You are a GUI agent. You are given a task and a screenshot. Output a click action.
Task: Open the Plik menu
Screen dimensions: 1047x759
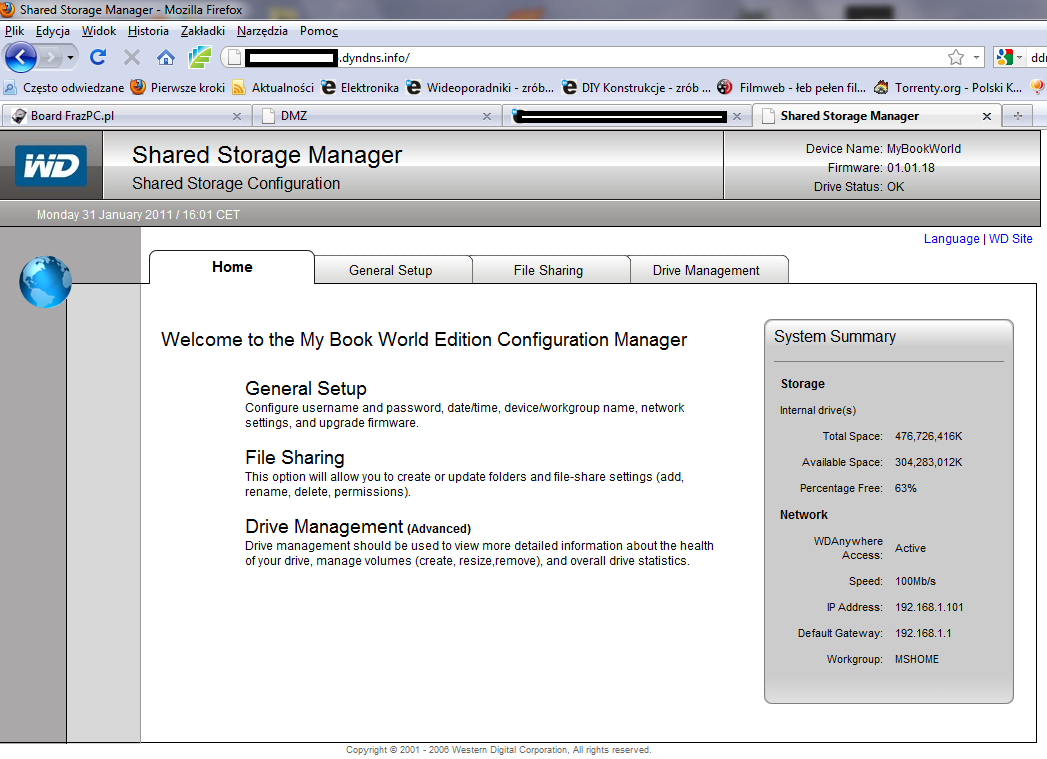coord(14,31)
